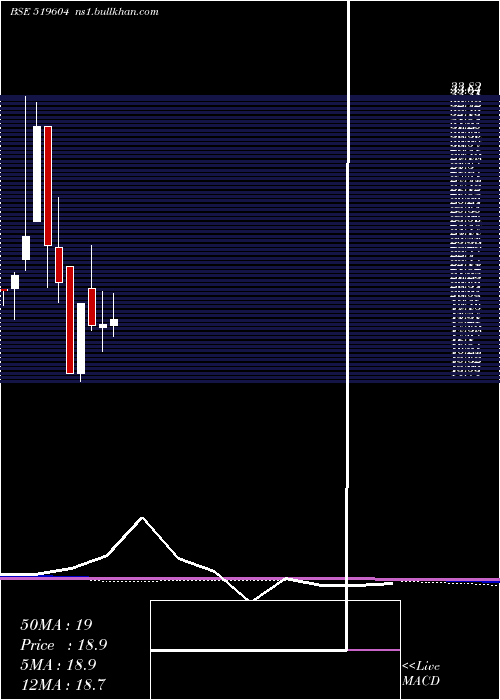500x700 pixels.
Task: Click the '<<Live MACD' label
Action: [421, 673]
